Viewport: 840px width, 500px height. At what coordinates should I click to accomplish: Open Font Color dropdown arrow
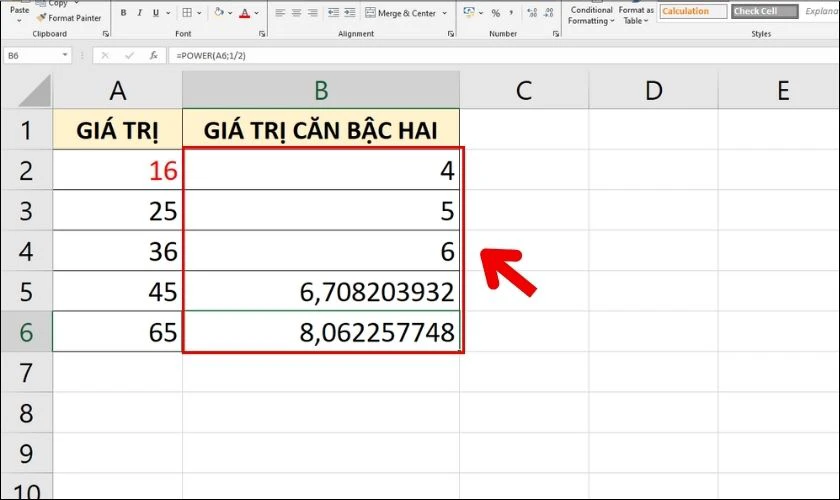click(x=257, y=13)
